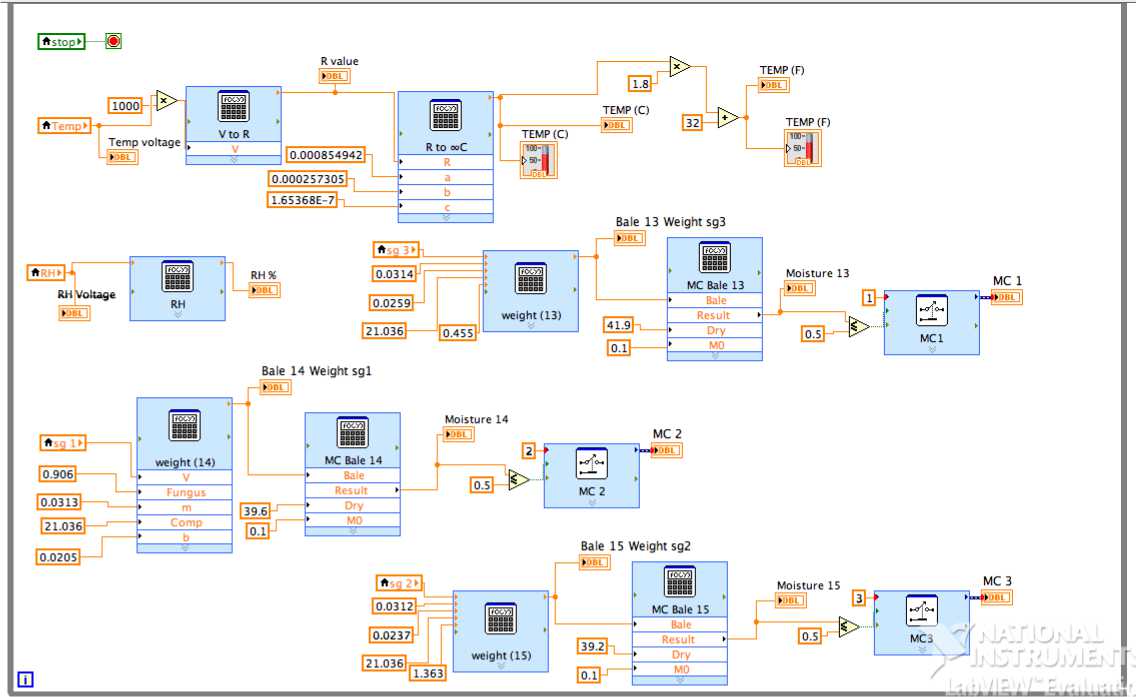Expand the RH block bottom chevron

click(x=178, y=313)
